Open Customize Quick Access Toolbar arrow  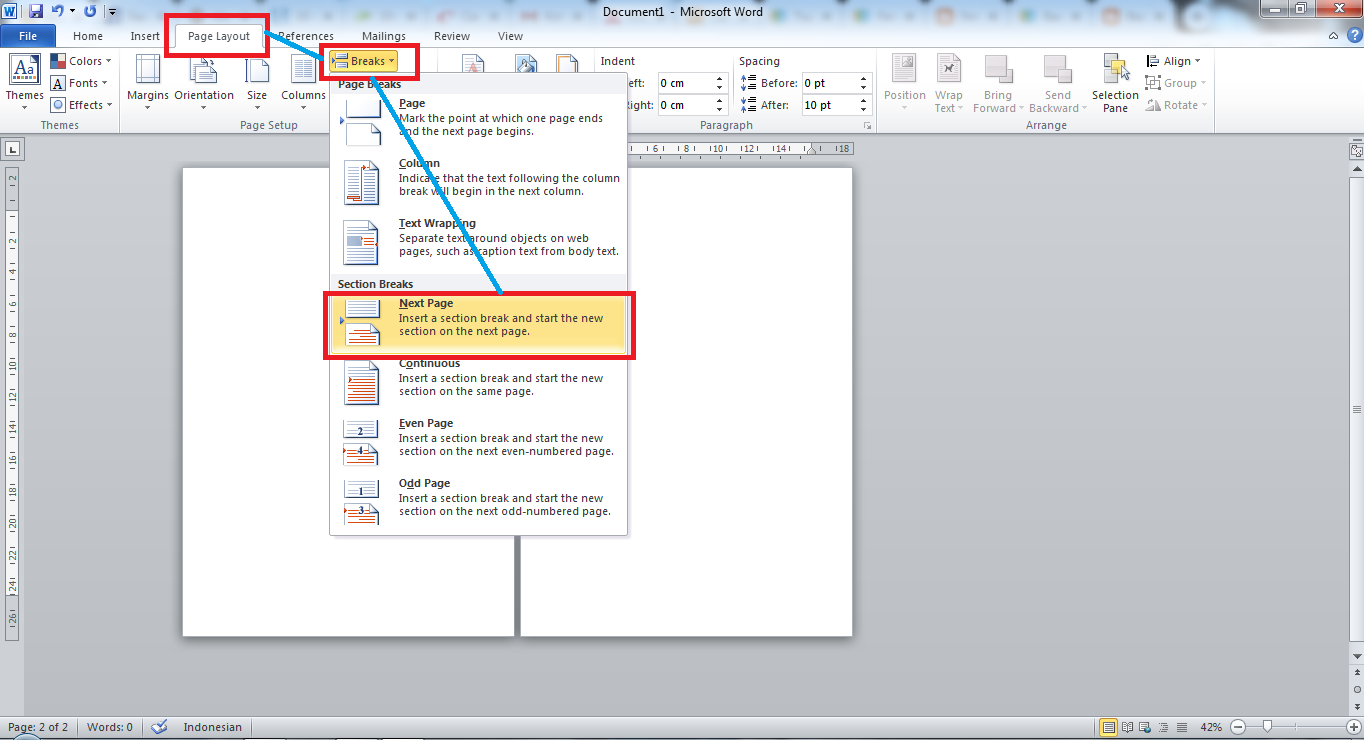click(112, 12)
